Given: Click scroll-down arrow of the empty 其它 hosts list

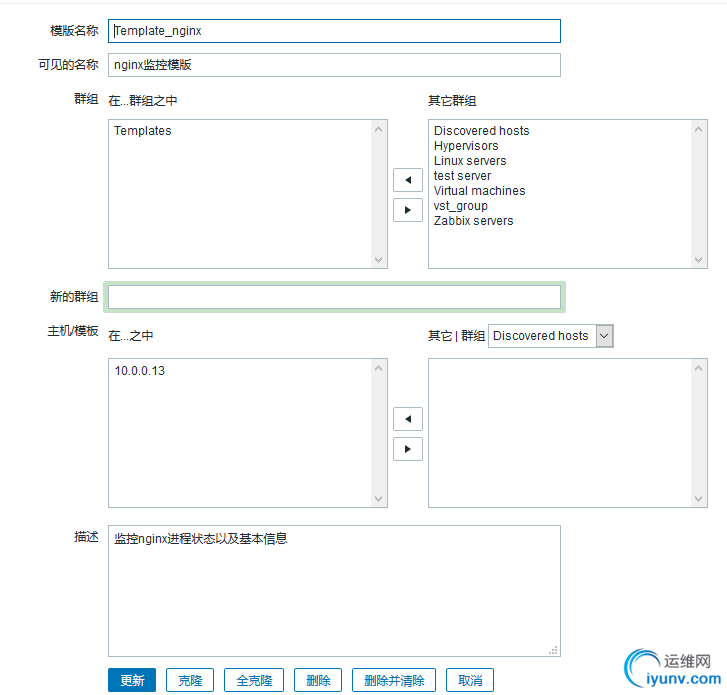Looking at the screenshot, I should [x=698, y=499].
